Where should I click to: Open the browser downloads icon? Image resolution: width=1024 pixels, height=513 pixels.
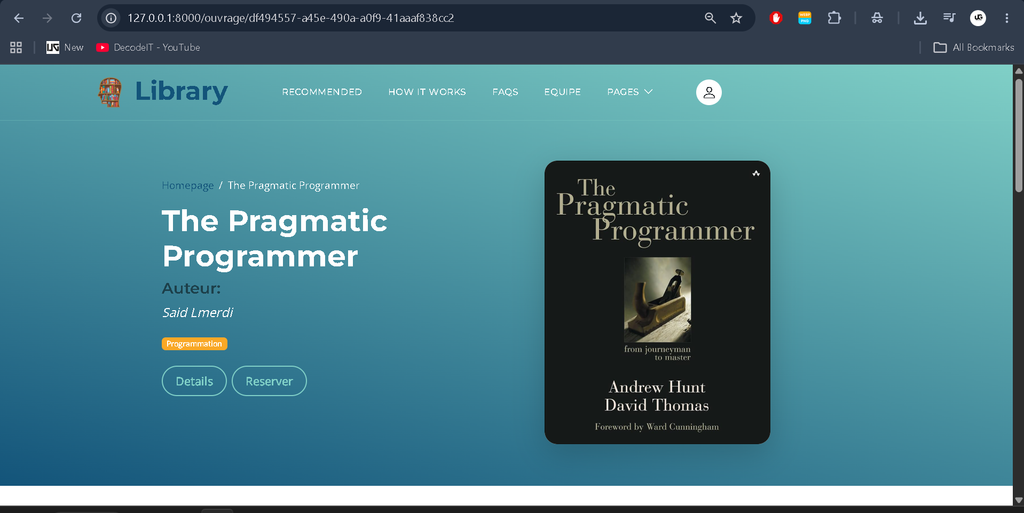coord(920,18)
